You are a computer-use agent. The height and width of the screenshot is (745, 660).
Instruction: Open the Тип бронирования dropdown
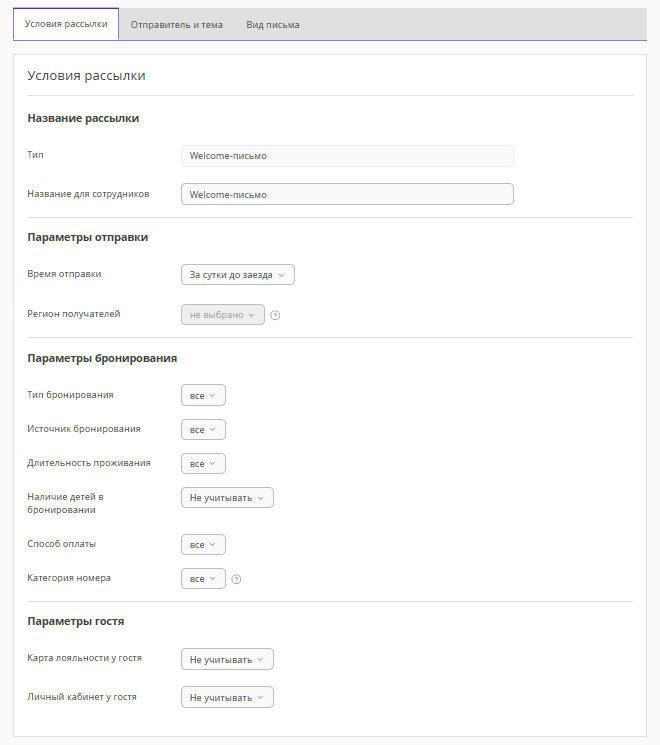(203, 396)
